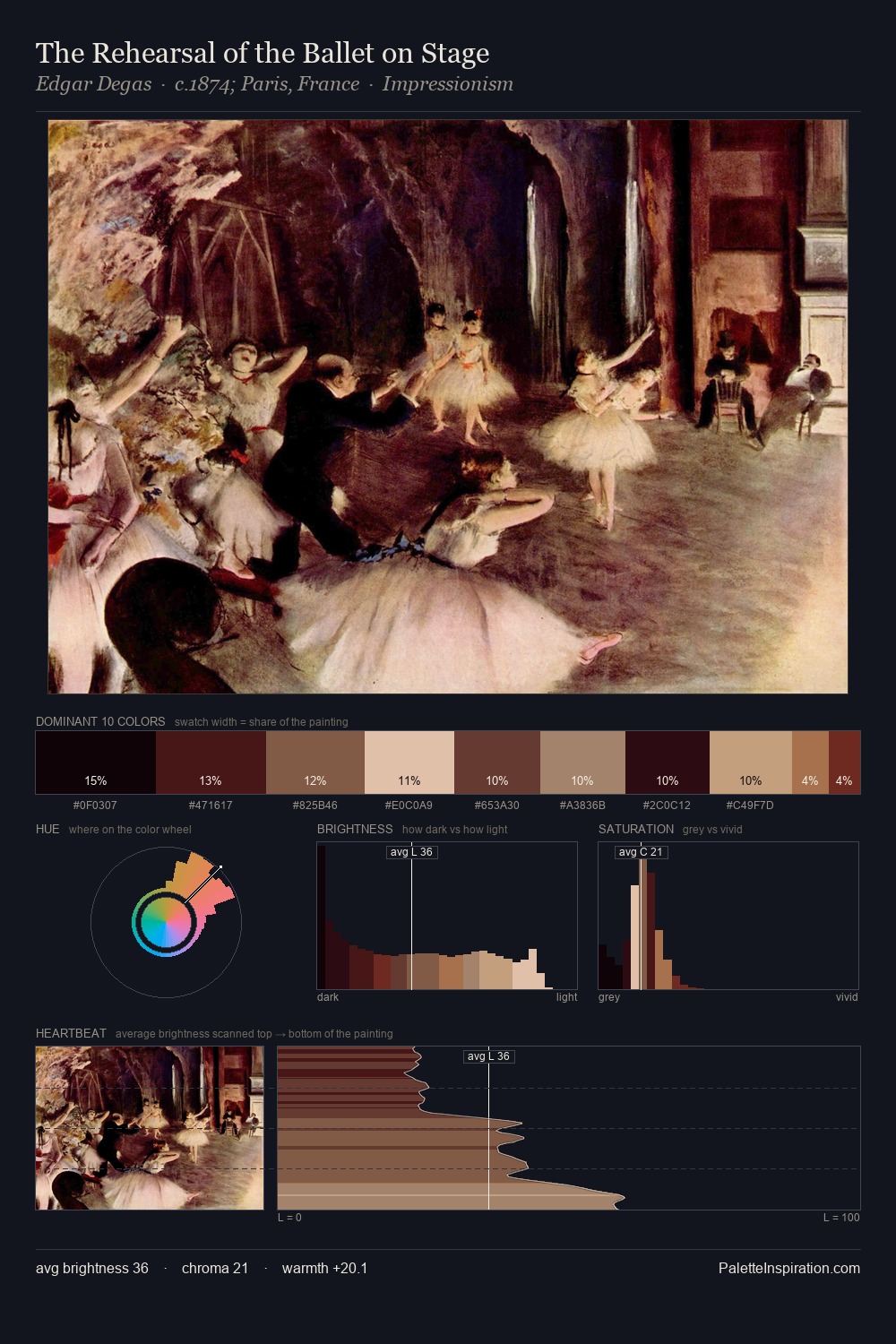Click the L = 100 axis label
The height and width of the screenshot is (1344, 896).
[841, 1218]
